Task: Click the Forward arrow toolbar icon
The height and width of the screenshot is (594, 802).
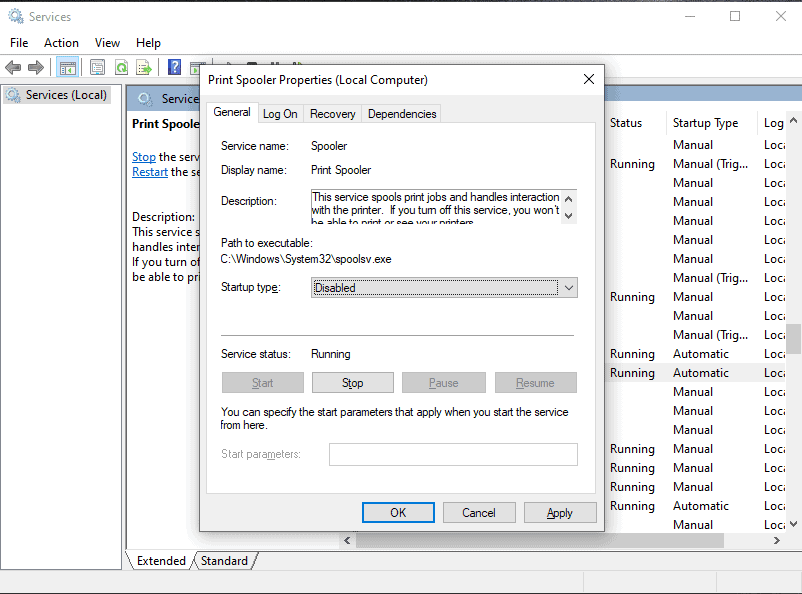Action: point(36,68)
